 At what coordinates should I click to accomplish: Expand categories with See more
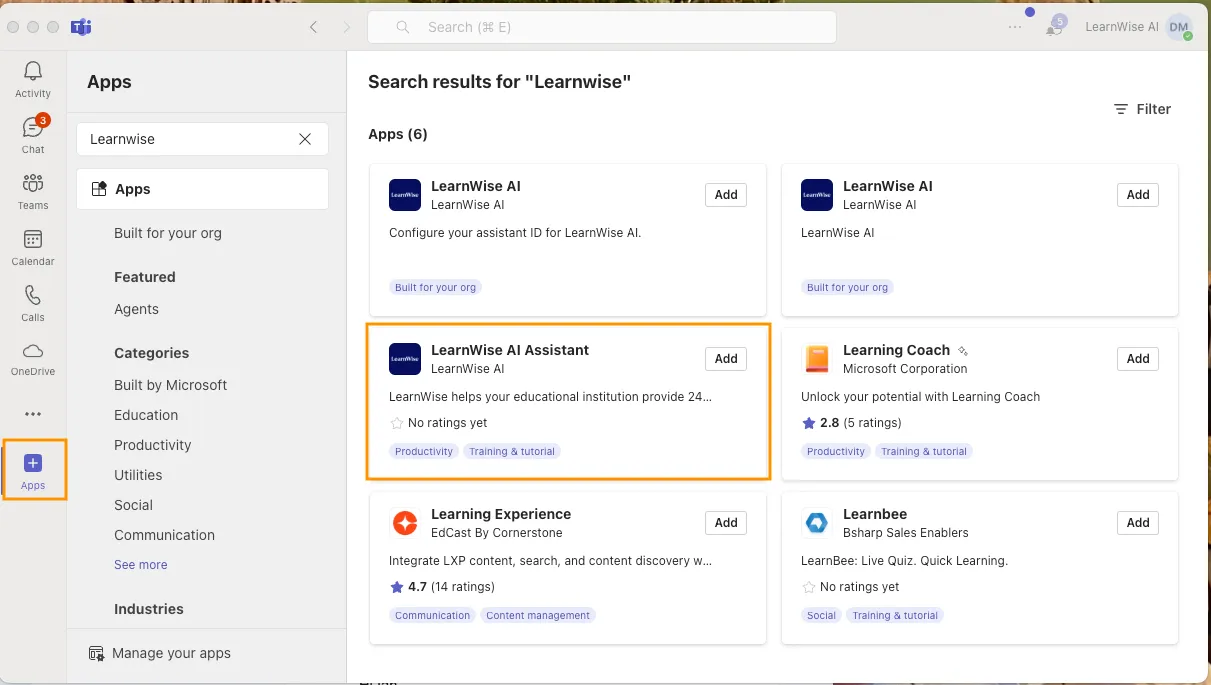coord(141,565)
